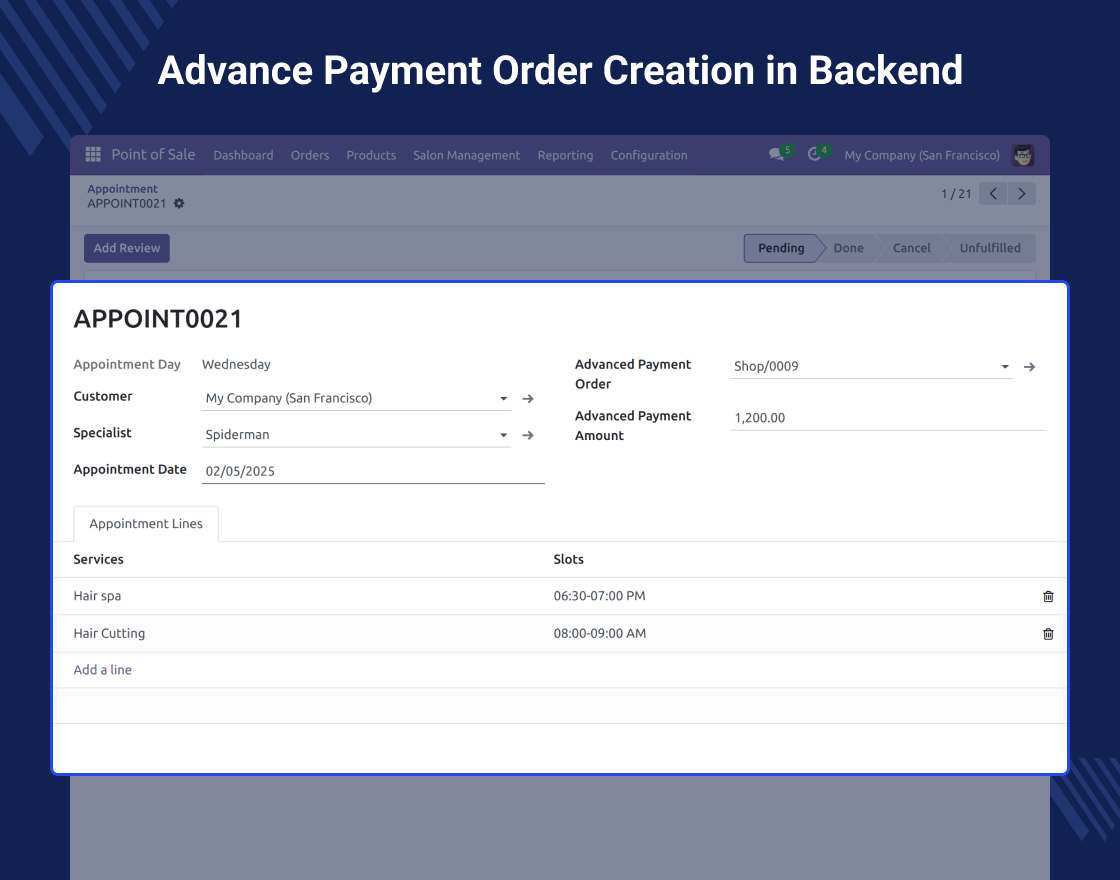Click the Appointment Date field 02/05/2025
Viewport: 1120px width, 880px height.
coord(373,471)
